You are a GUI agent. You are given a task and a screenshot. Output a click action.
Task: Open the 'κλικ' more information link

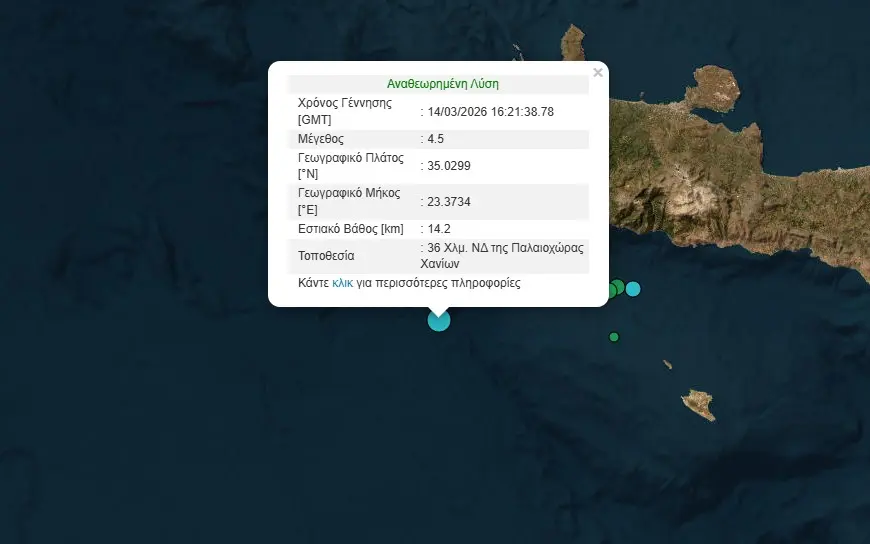click(342, 284)
